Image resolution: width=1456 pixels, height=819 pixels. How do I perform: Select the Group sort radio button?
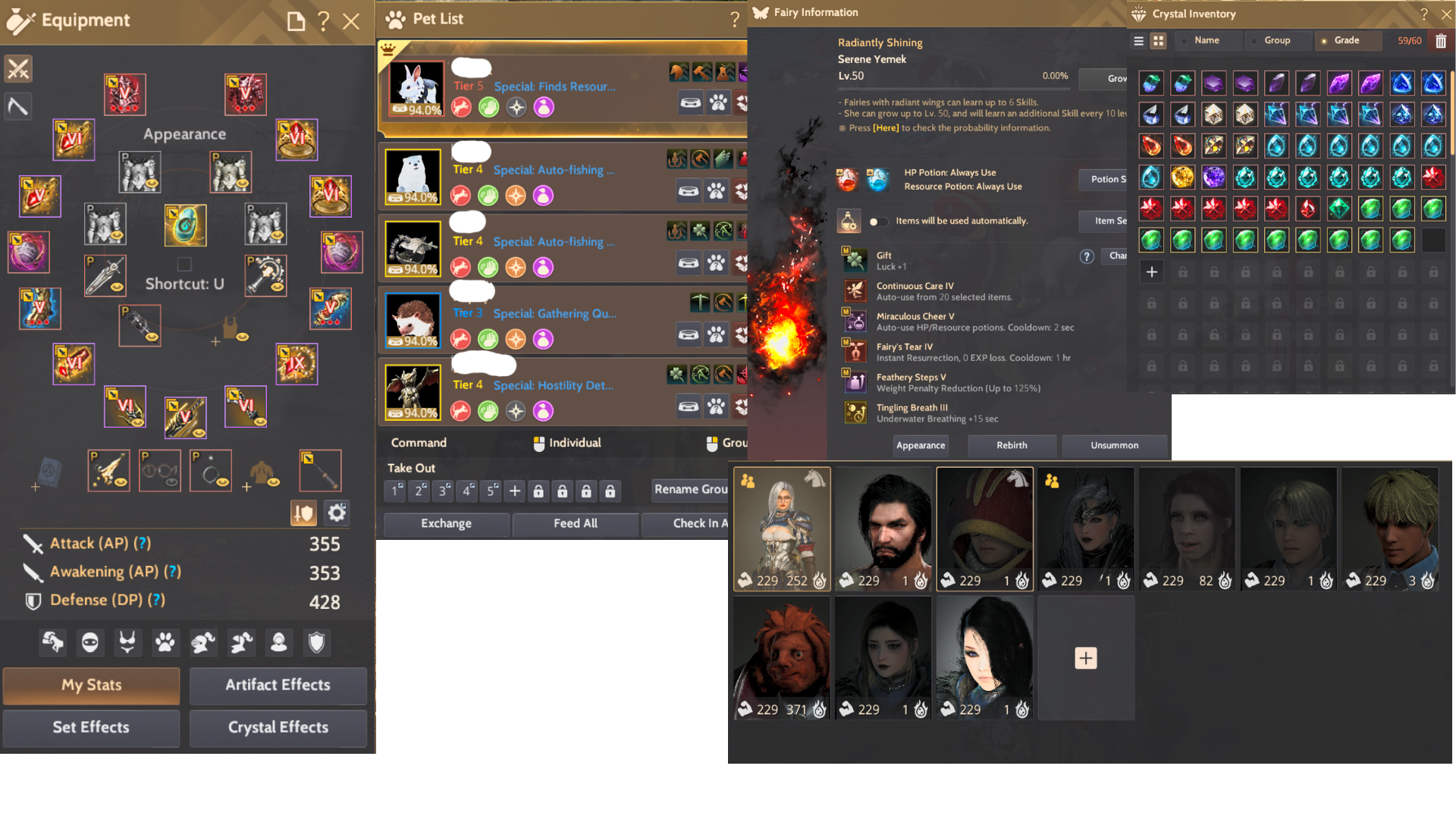1254,41
